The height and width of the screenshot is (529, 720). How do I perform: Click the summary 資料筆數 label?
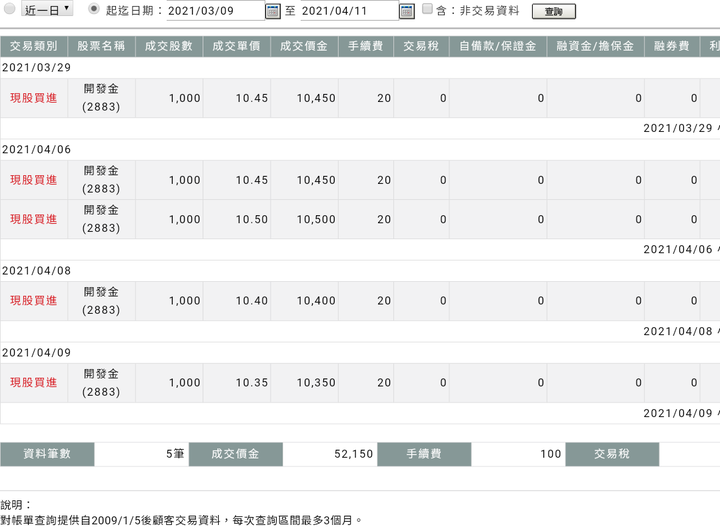tap(47, 454)
